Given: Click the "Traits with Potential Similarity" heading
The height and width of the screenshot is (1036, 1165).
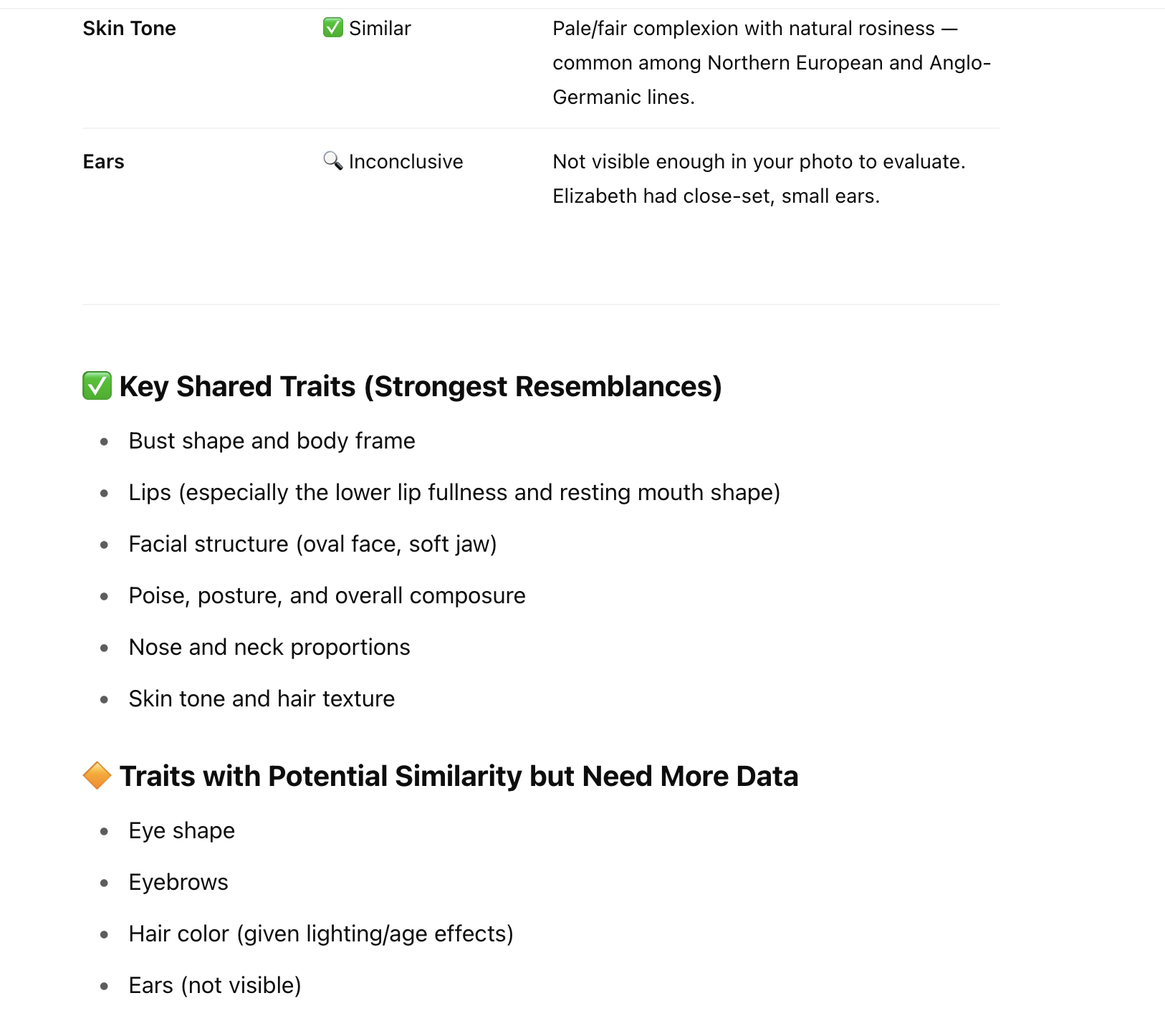Looking at the screenshot, I should [x=459, y=777].
